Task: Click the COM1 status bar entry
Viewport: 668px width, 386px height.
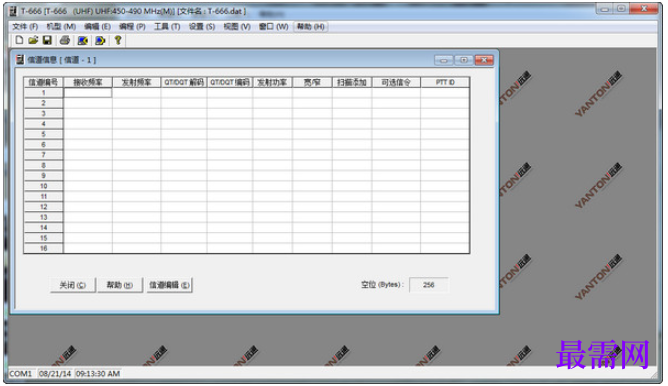Action: (x=21, y=374)
